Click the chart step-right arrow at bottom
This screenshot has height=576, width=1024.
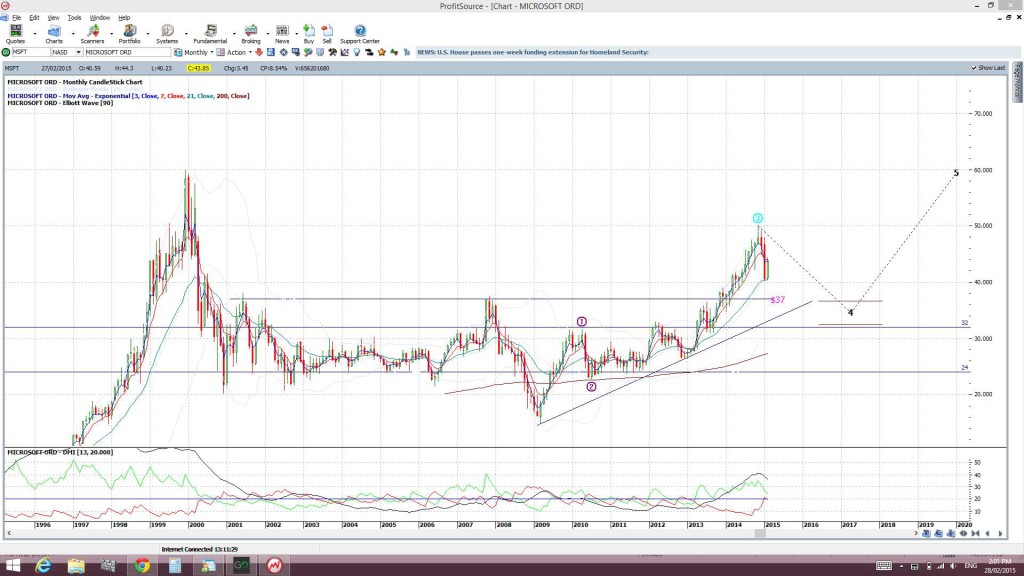(1000, 534)
